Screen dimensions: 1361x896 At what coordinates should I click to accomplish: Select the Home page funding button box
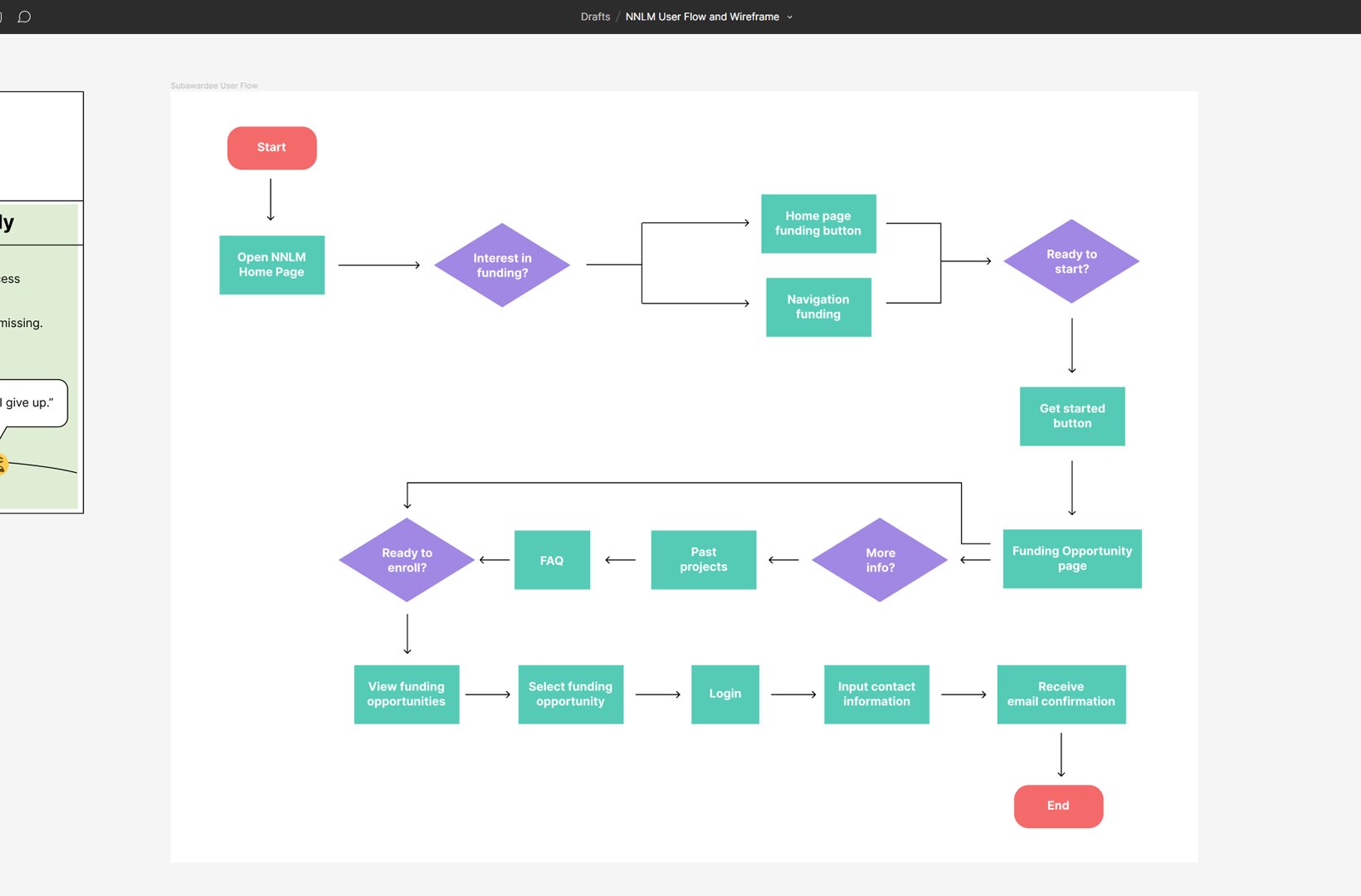[x=818, y=223]
